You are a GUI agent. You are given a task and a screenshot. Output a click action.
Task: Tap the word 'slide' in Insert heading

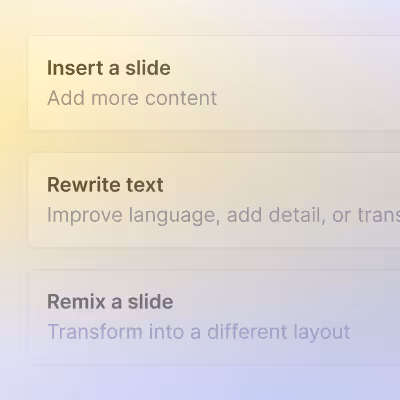coord(148,68)
